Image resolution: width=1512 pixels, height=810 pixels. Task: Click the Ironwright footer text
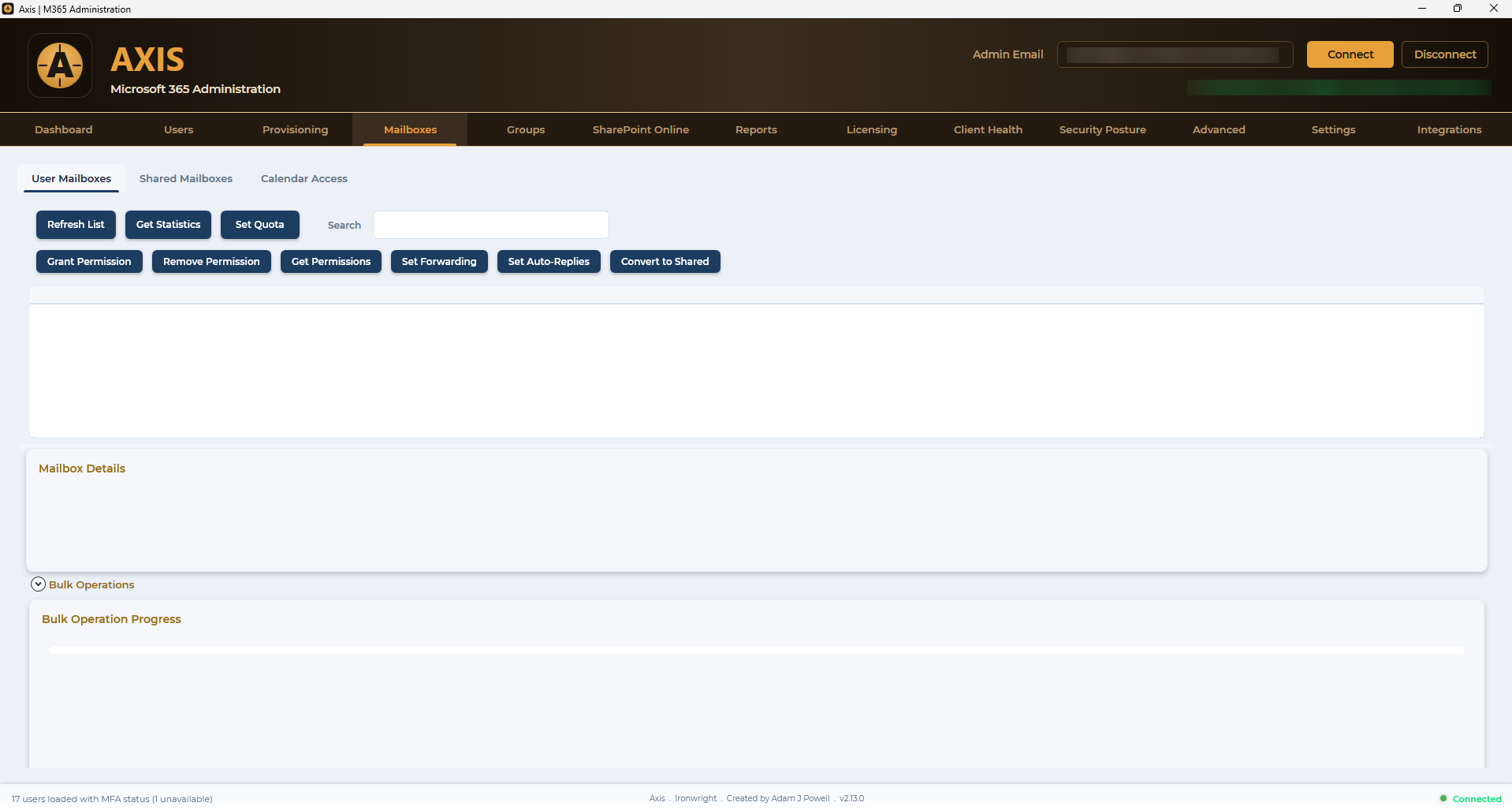point(695,799)
